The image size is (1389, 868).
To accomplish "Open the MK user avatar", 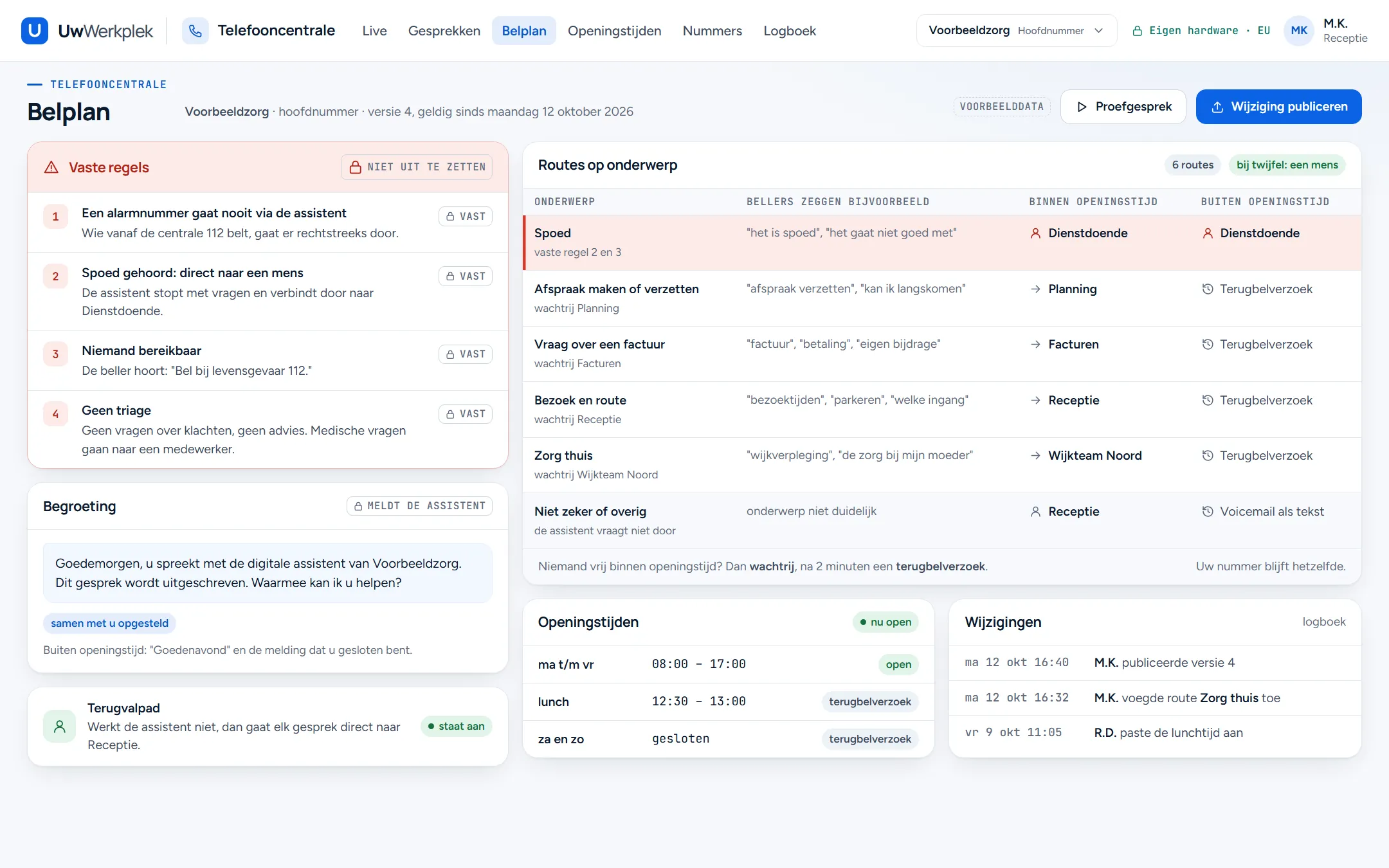I will point(1299,31).
